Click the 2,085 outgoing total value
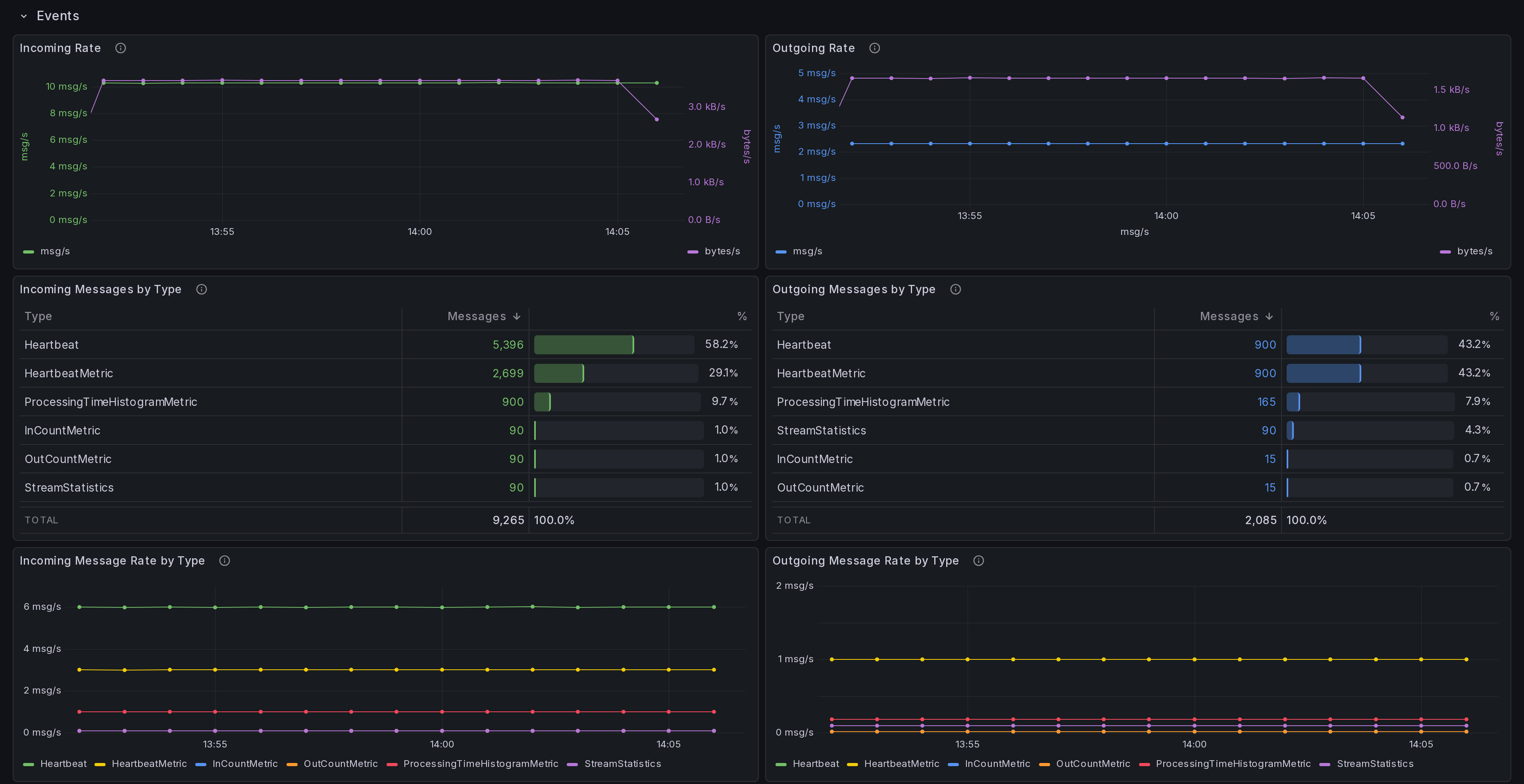The image size is (1524, 784). 1261,520
